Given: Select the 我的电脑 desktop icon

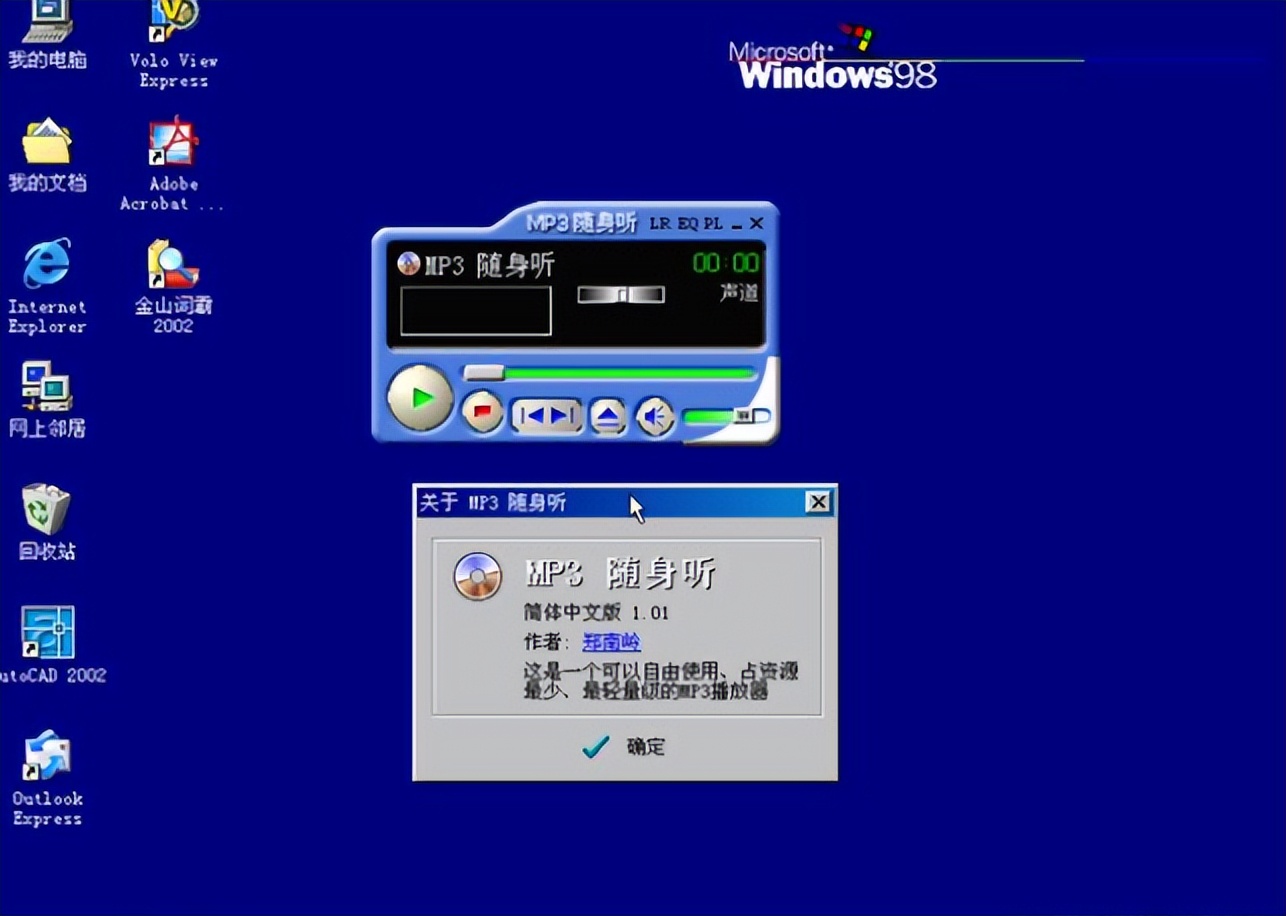Looking at the screenshot, I should click(x=47, y=35).
